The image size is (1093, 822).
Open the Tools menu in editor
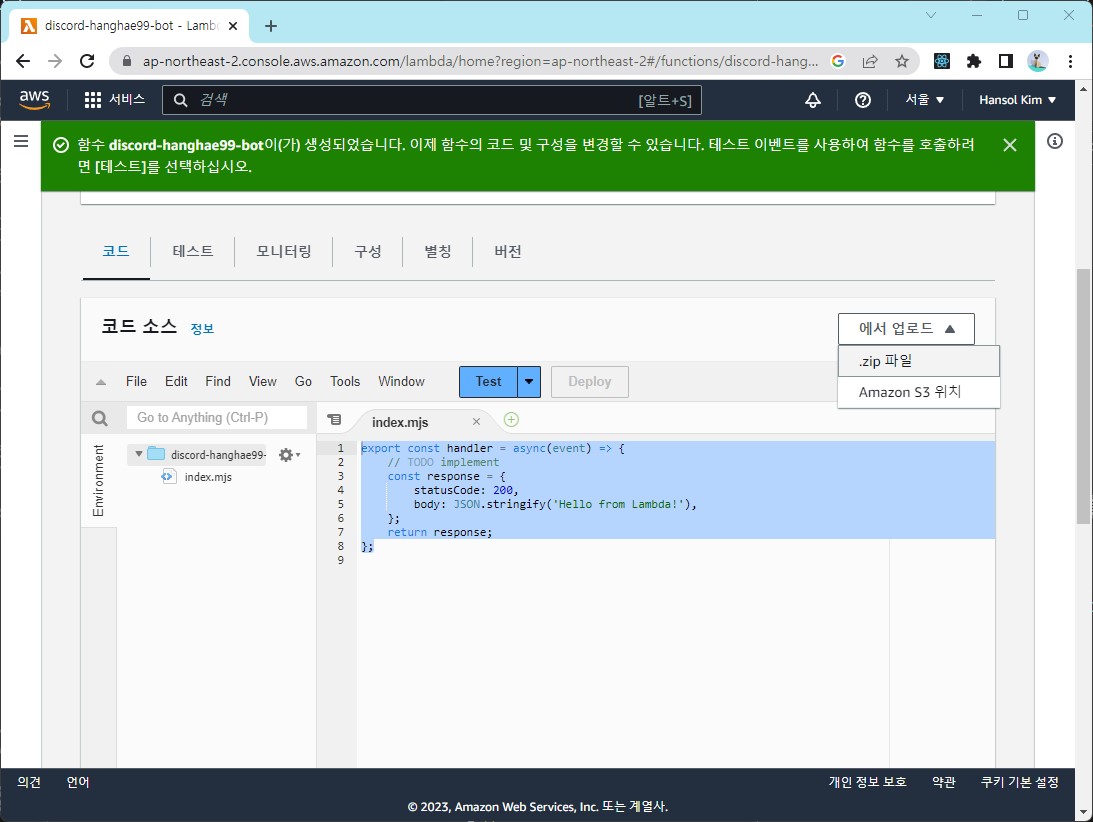tap(345, 381)
